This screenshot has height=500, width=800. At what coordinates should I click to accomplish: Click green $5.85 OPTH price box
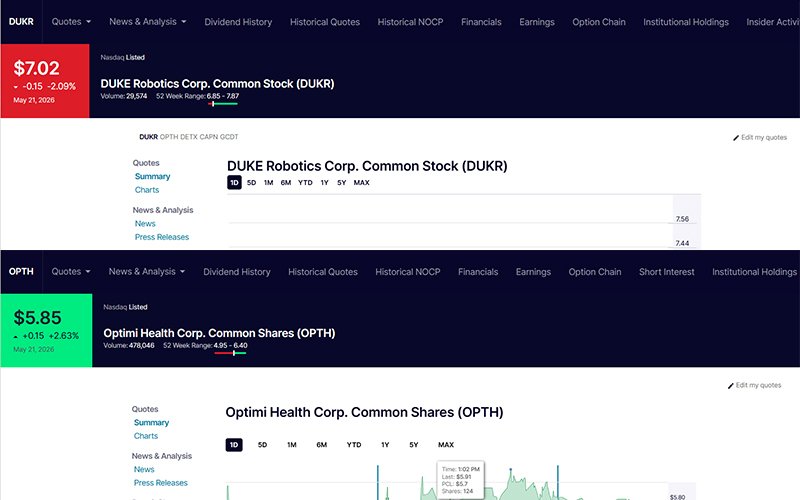pyautogui.click(x=46, y=330)
